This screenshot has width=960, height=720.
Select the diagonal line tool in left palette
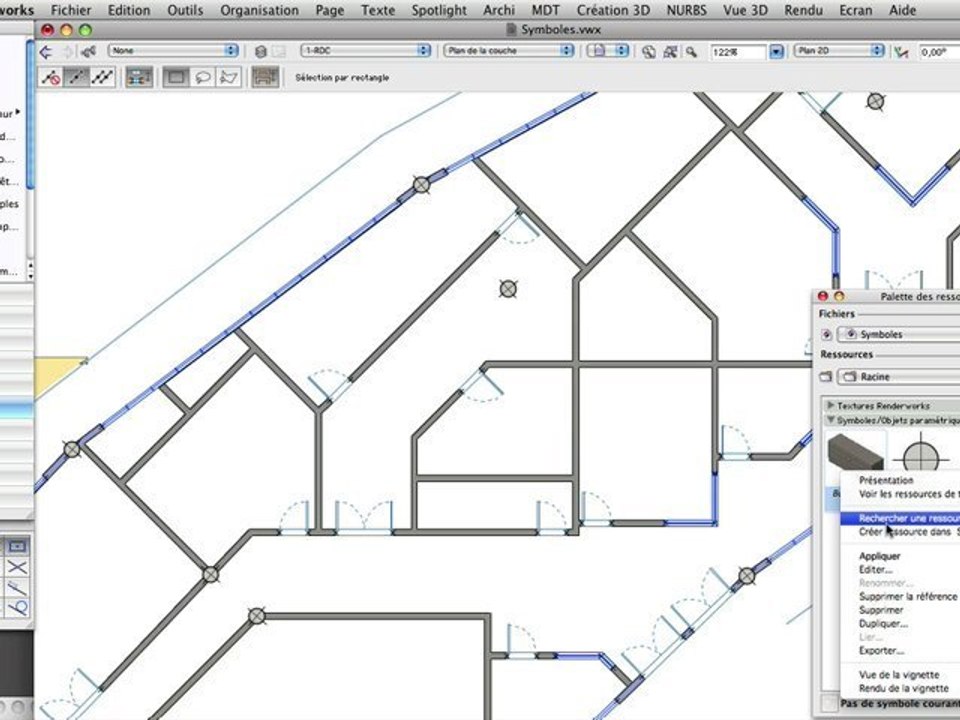point(18,588)
